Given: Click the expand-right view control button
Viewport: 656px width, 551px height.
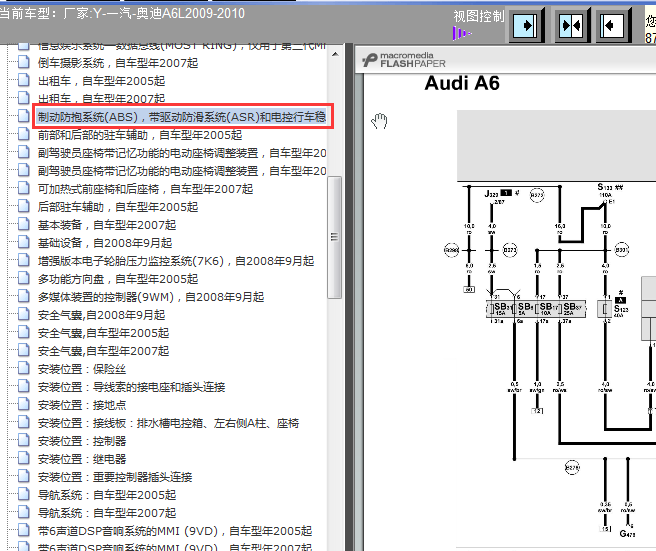Looking at the screenshot, I should (x=525, y=26).
